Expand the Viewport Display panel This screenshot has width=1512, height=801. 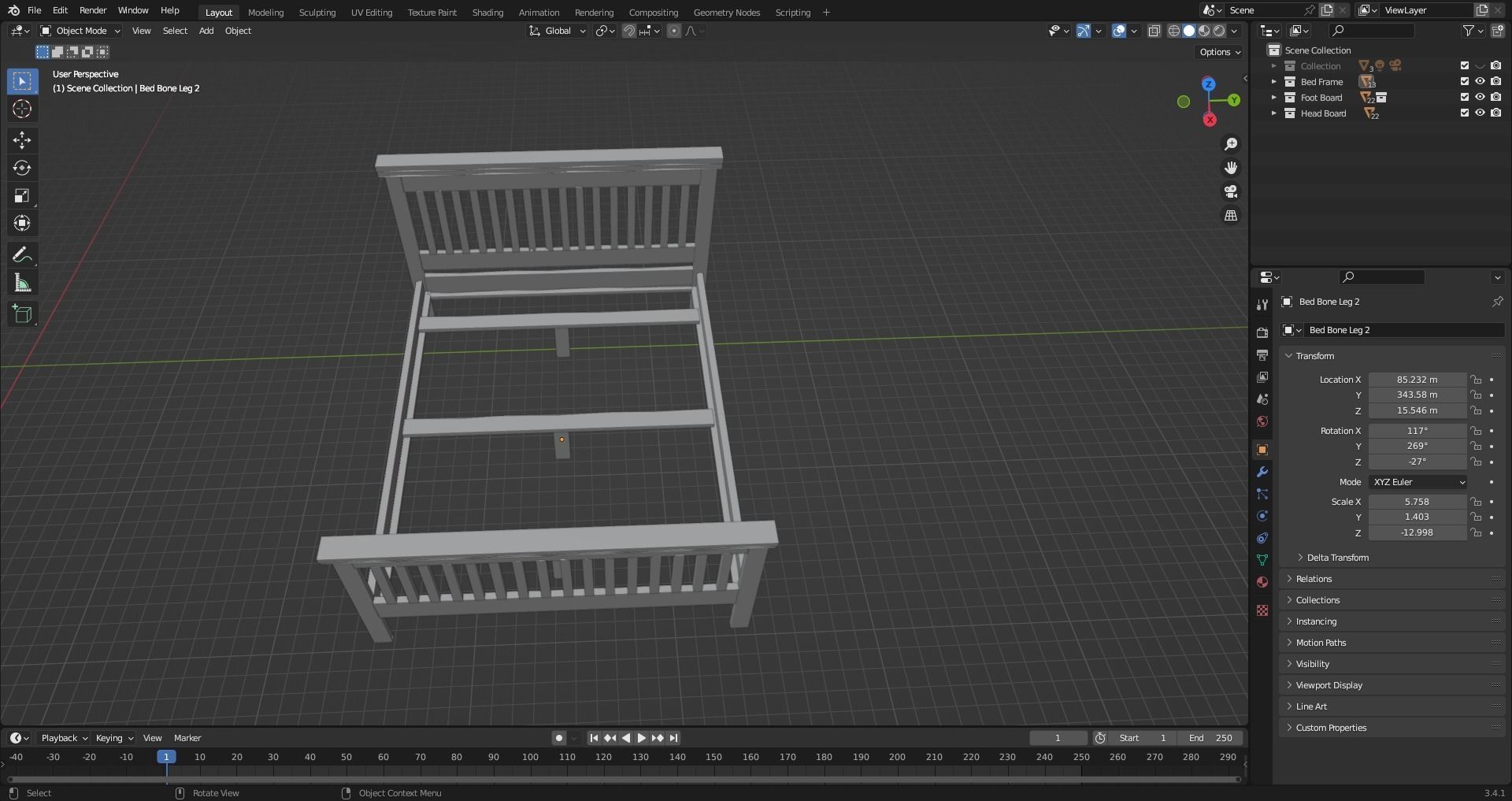pos(1392,685)
